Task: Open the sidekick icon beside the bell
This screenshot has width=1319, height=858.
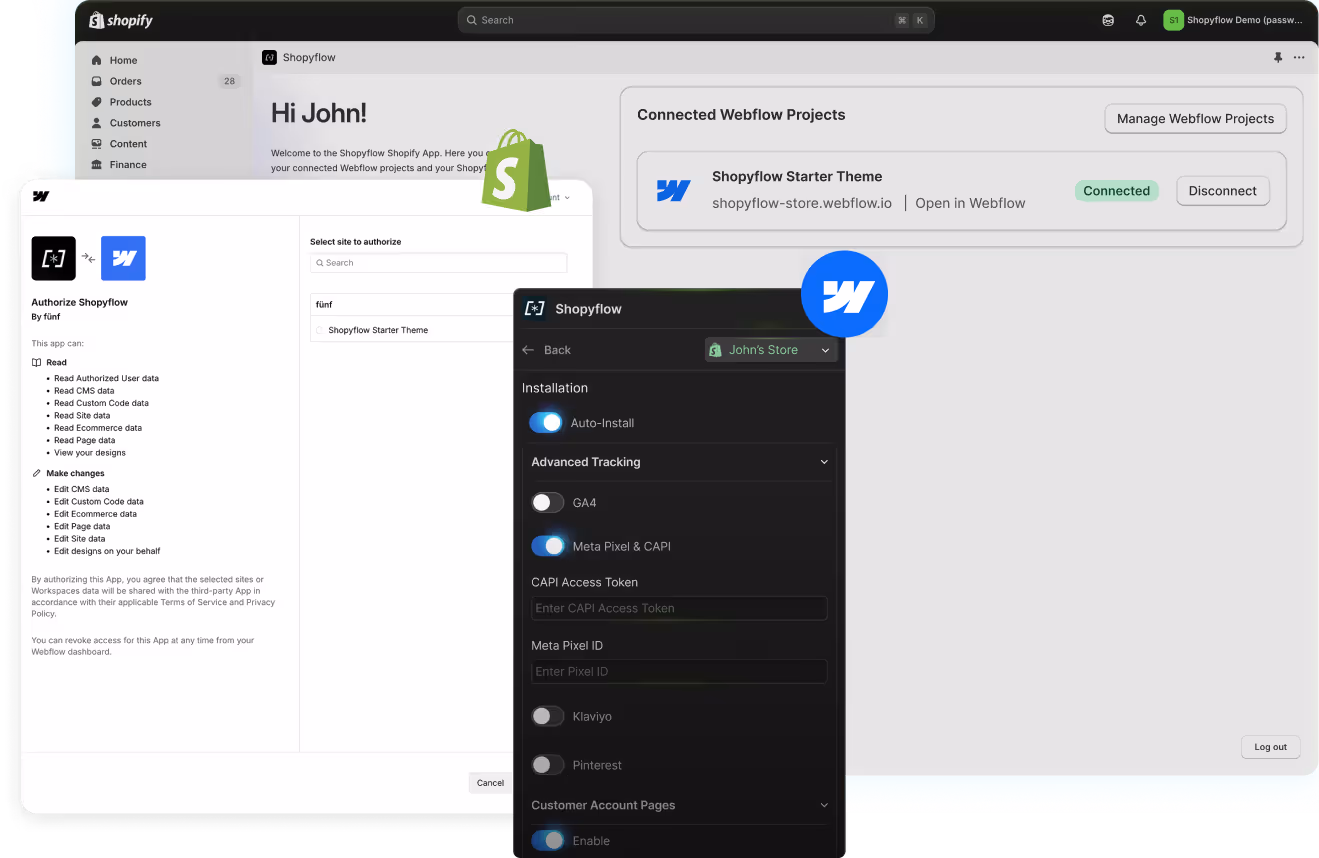Action: point(1108,20)
